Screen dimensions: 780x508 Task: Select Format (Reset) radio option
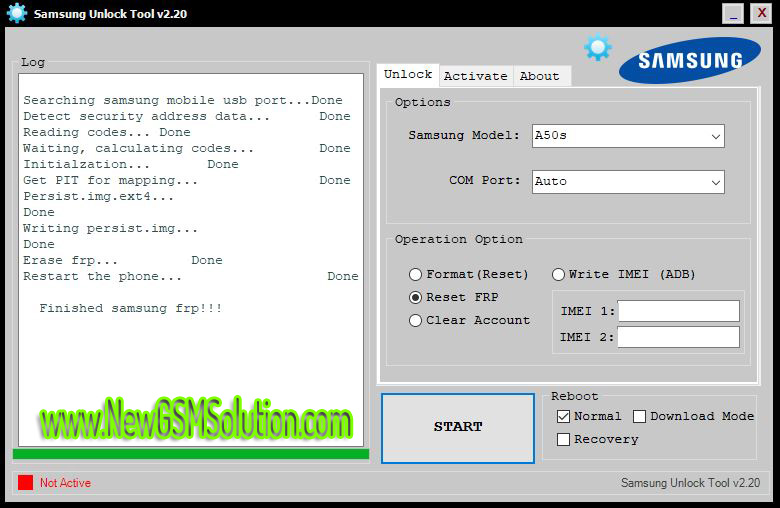[x=468, y=274]
